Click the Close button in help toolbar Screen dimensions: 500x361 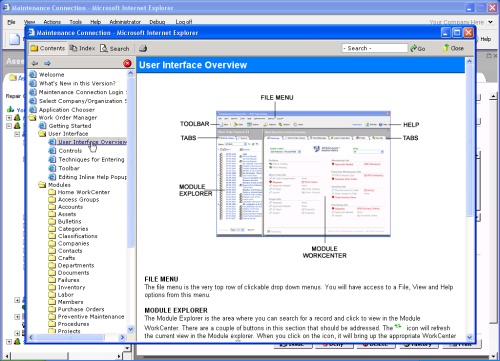point(453,48)
